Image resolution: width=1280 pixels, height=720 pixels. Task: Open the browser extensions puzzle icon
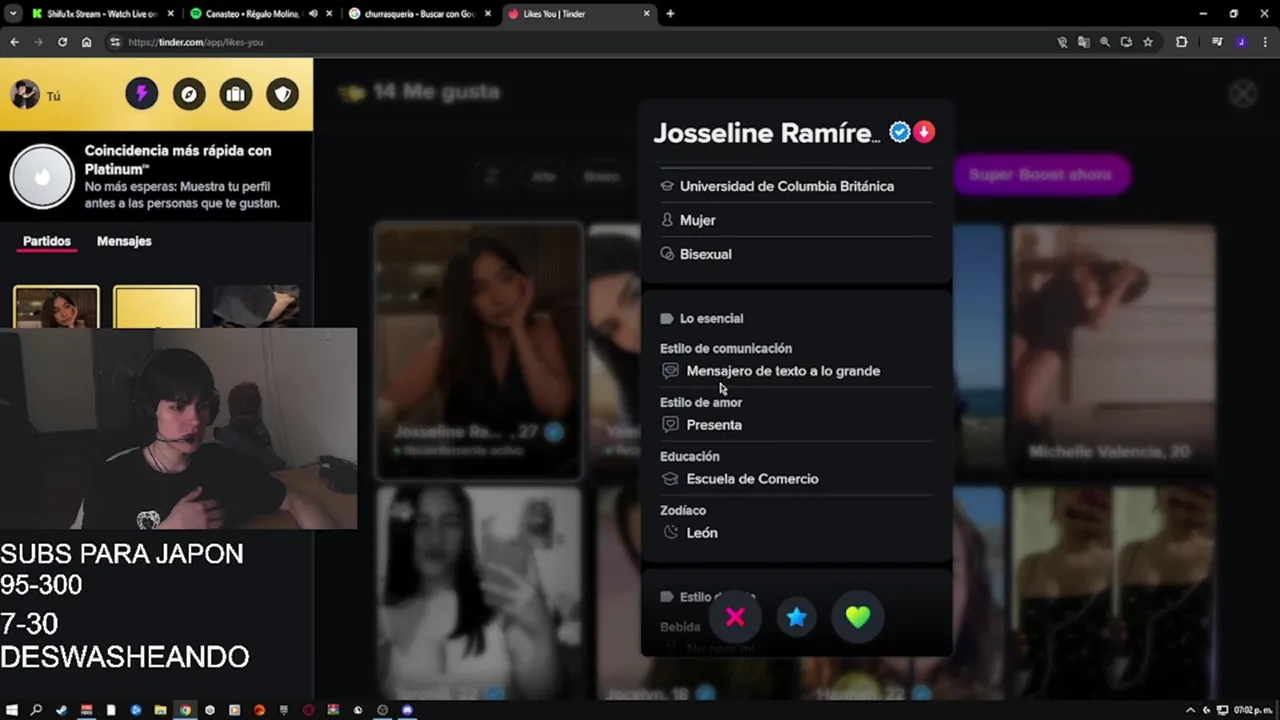(1181, 42)
